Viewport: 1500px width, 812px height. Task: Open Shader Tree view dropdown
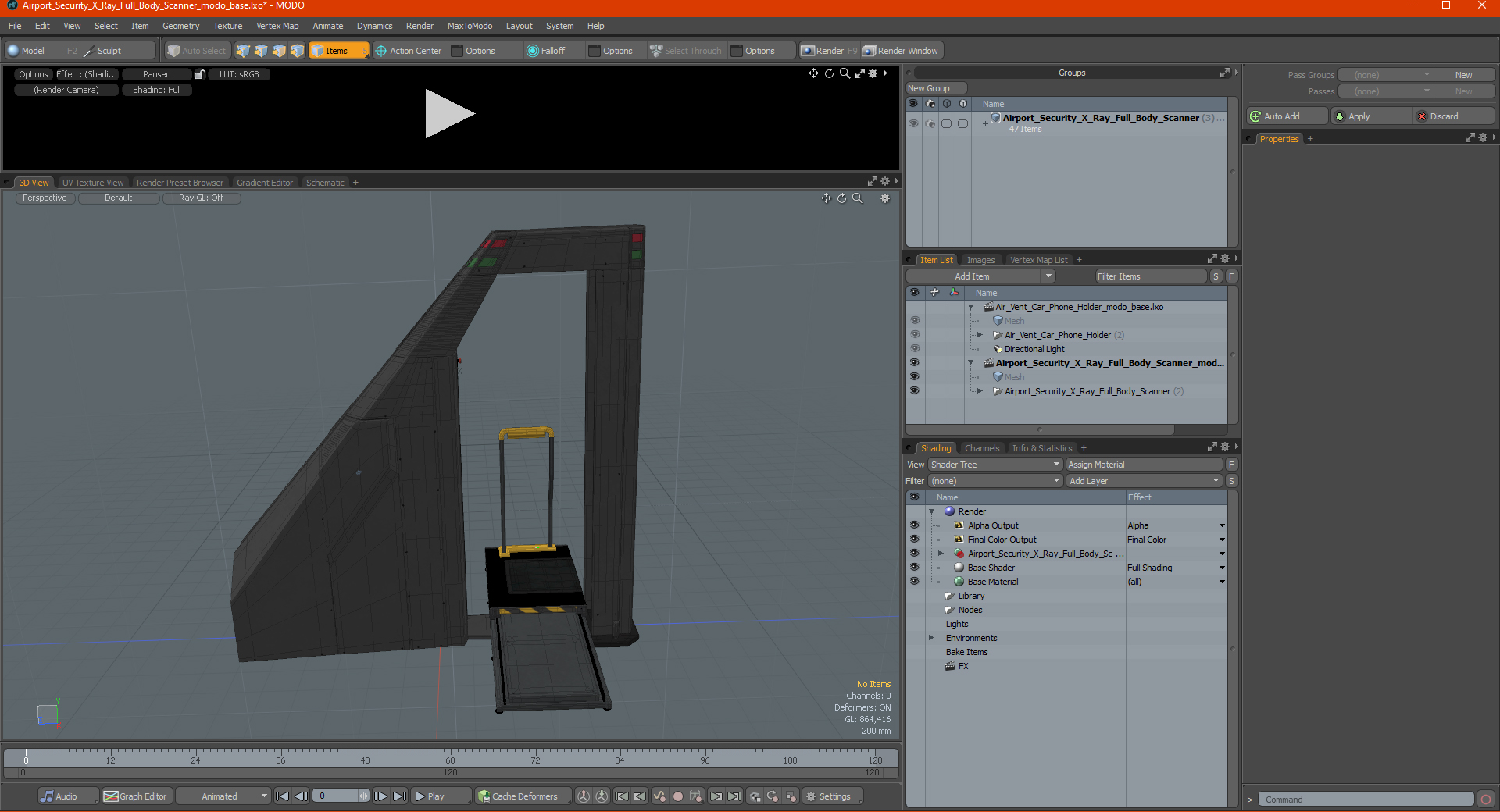995,465
